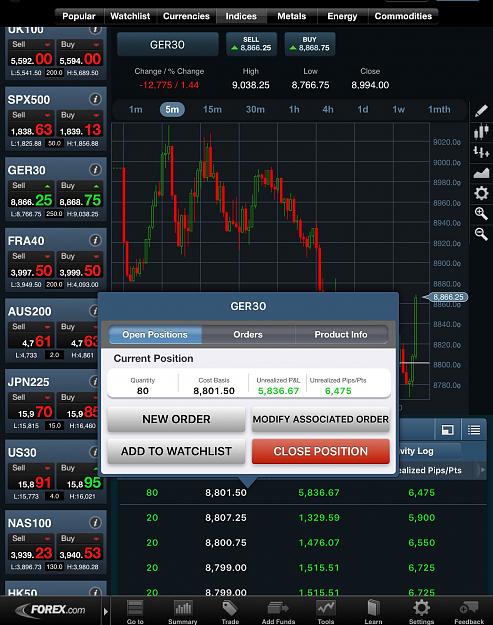493x625 pixels.
Task: Select 4h chart timeframe
Action: pyautogui.click(x=328, y=110)
